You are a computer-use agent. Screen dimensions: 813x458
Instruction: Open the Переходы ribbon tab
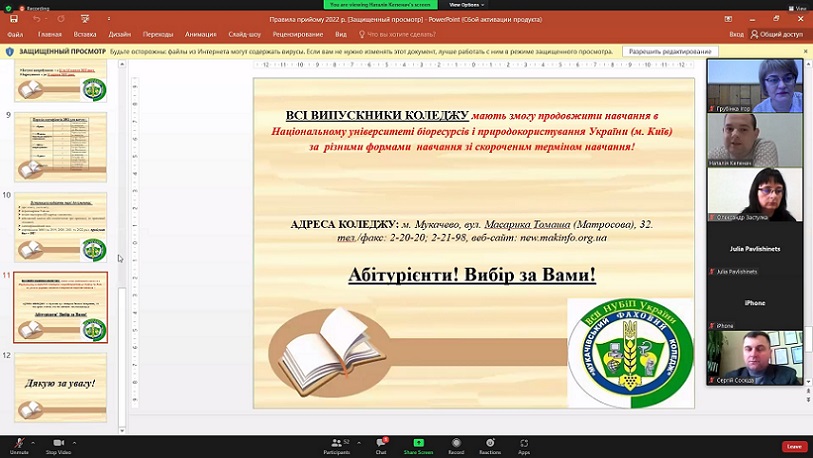tap(158, 34)
